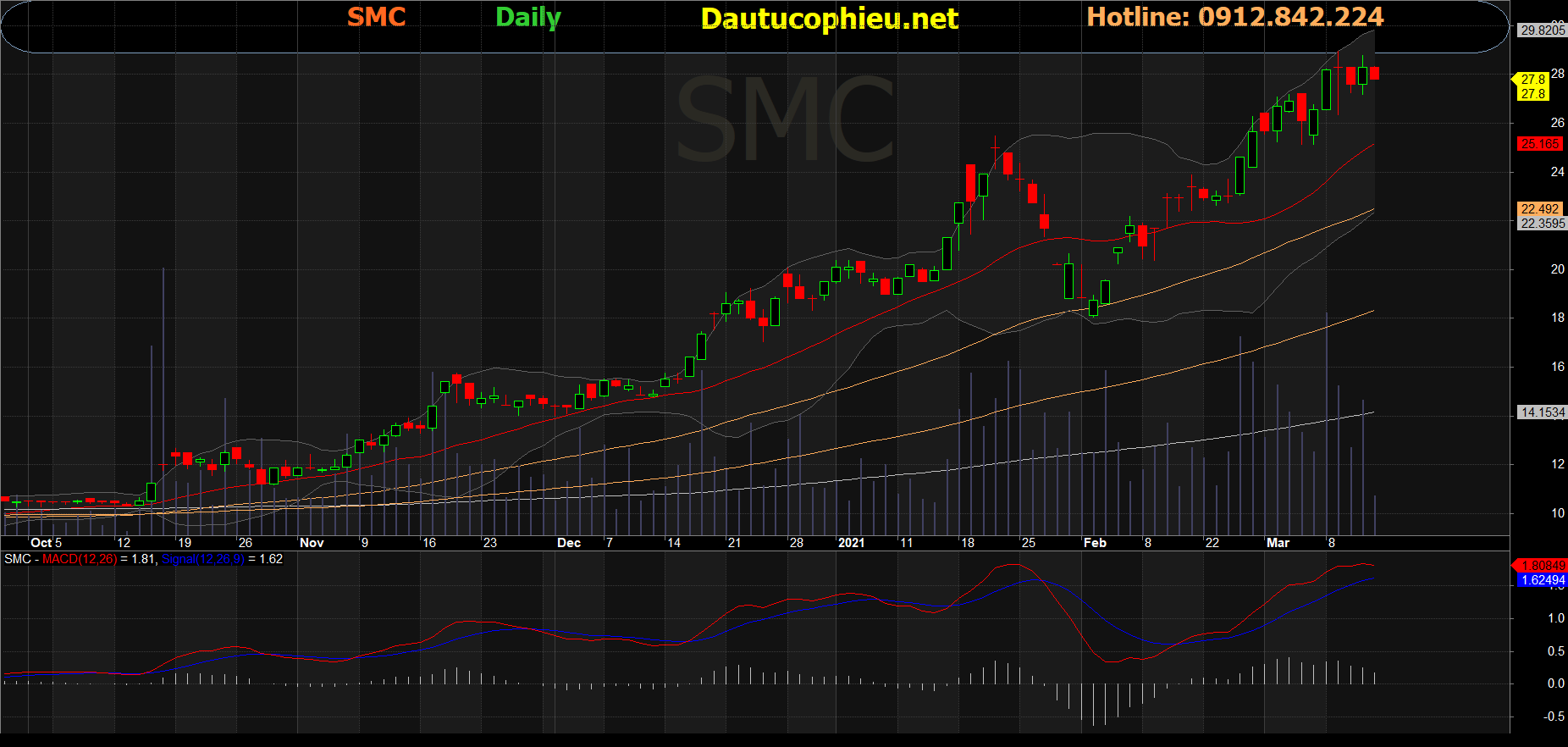Select the 14.1534 price tag
1568x747 pixels.
click(x=1542, y=412)
